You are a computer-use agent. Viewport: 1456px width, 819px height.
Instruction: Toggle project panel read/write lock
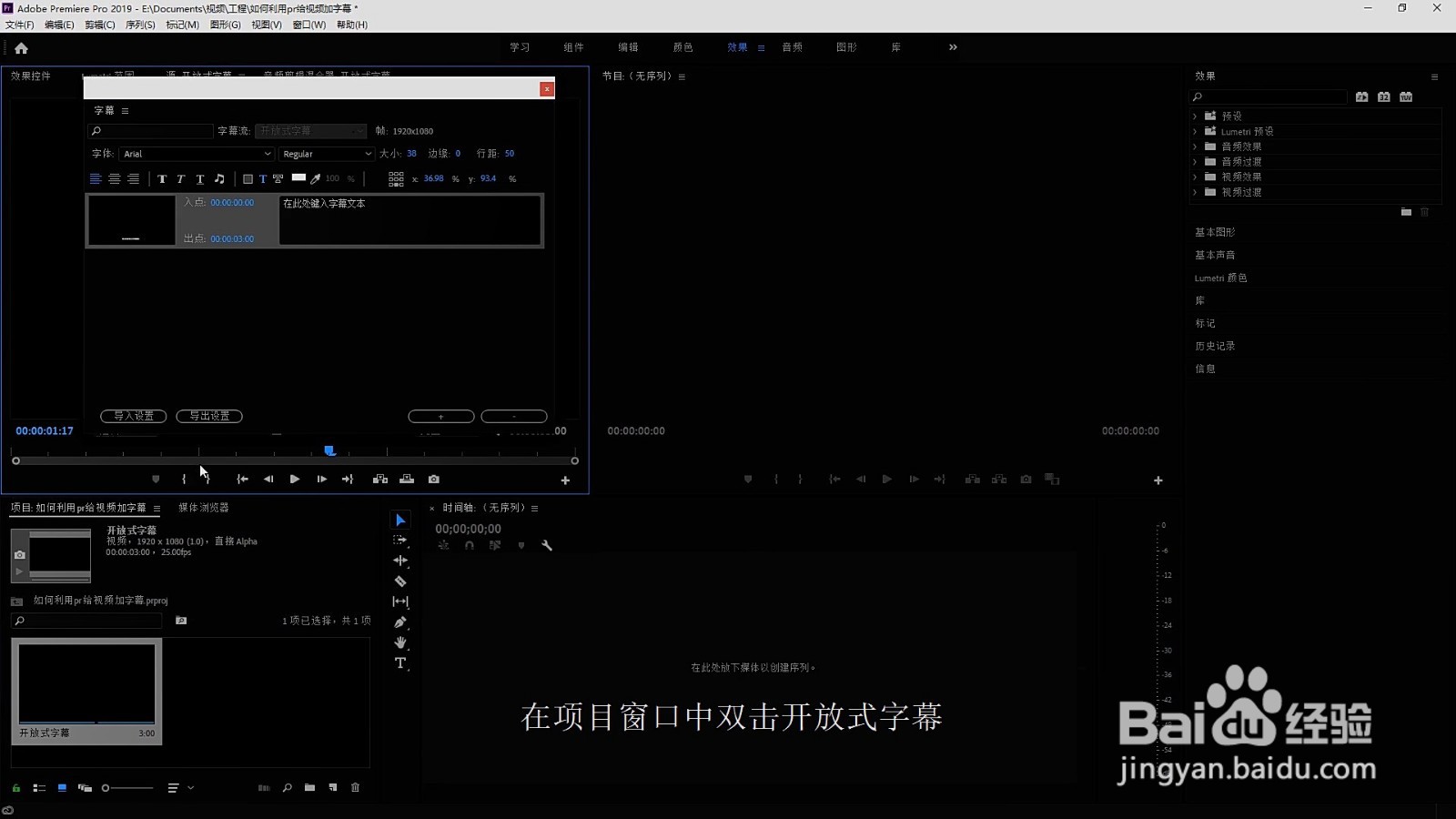coord(15,788)
